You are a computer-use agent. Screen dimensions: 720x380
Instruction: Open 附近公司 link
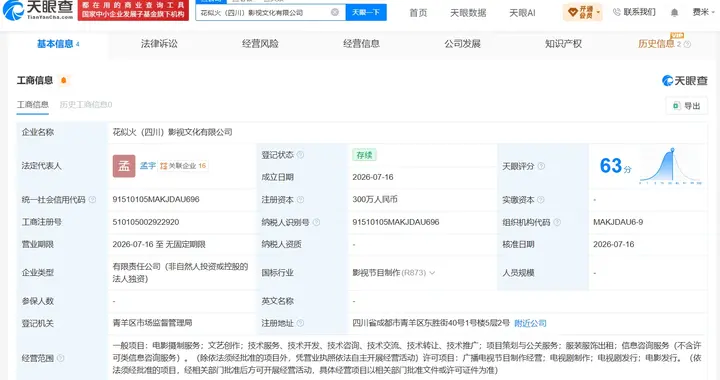pyautogui.click(x=530, y=323)
